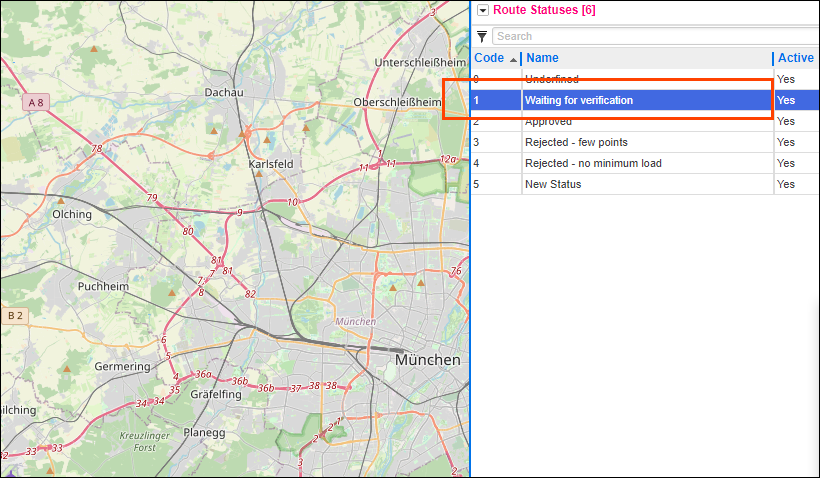
Task: Click Active 'Yes' for Rejected - no minimum load
Action: 785,163
